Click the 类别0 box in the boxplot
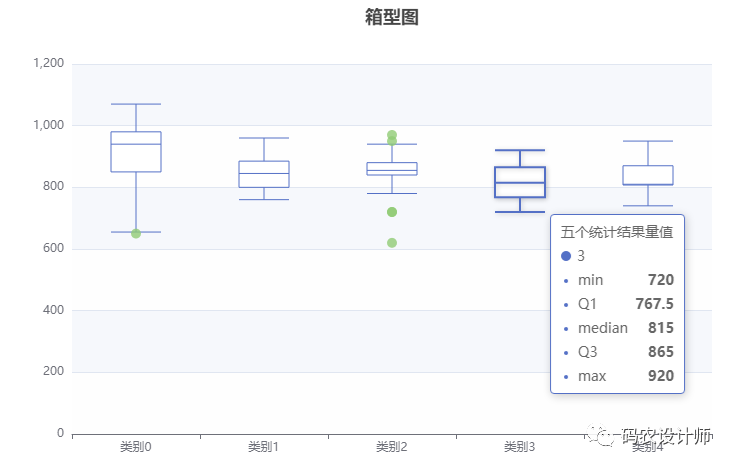 click(x=136, y=152)
